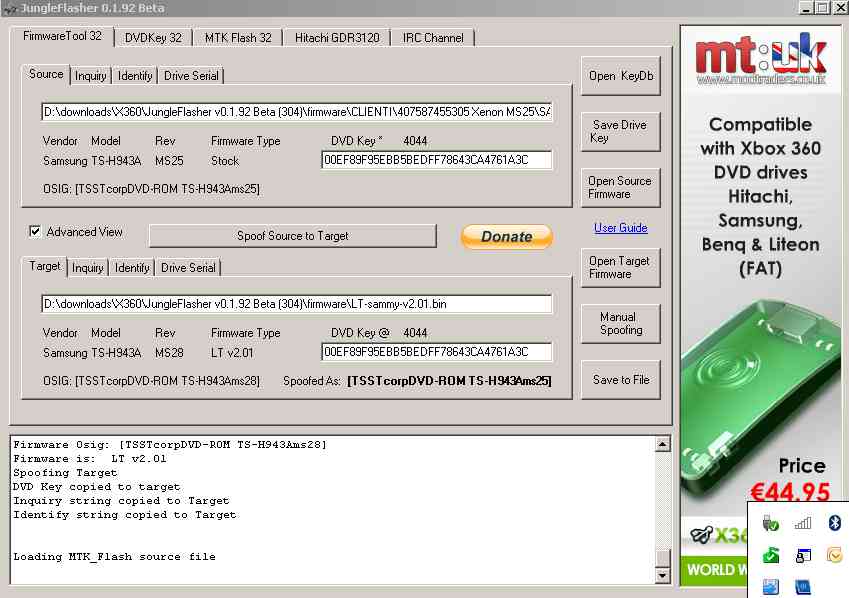Click the source 'Stock' firmware type value

(225, 161)
